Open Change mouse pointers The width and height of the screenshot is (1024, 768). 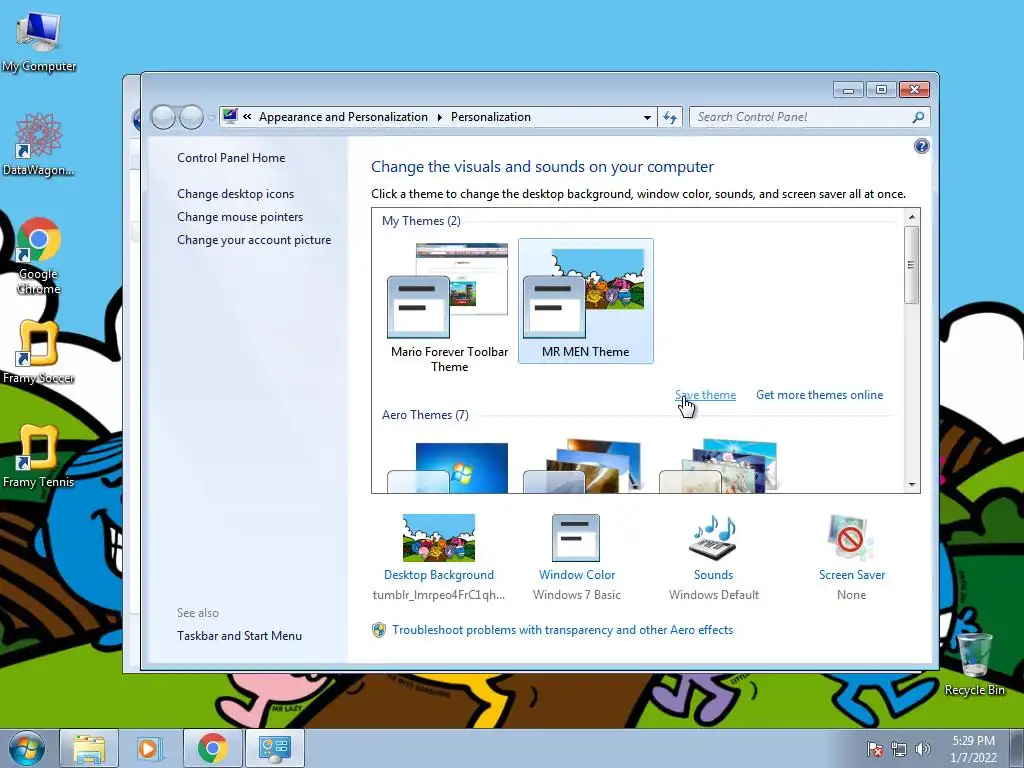pos(240,217)
